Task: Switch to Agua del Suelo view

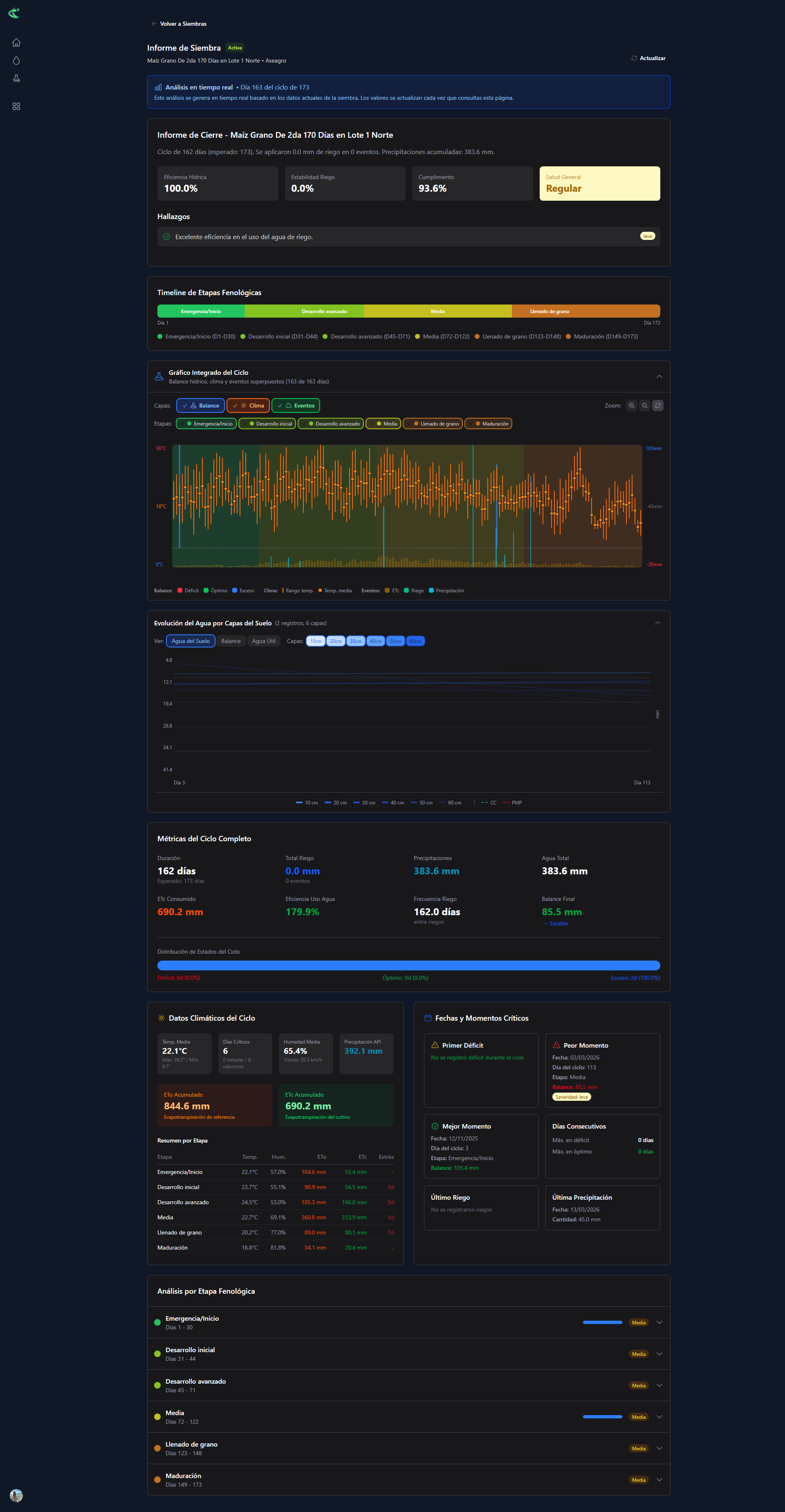Action: pos(190,641)
